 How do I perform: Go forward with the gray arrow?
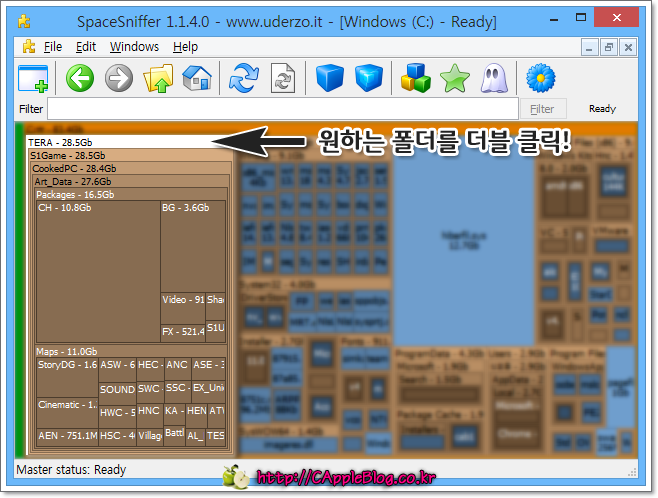(x=119, y=78)
